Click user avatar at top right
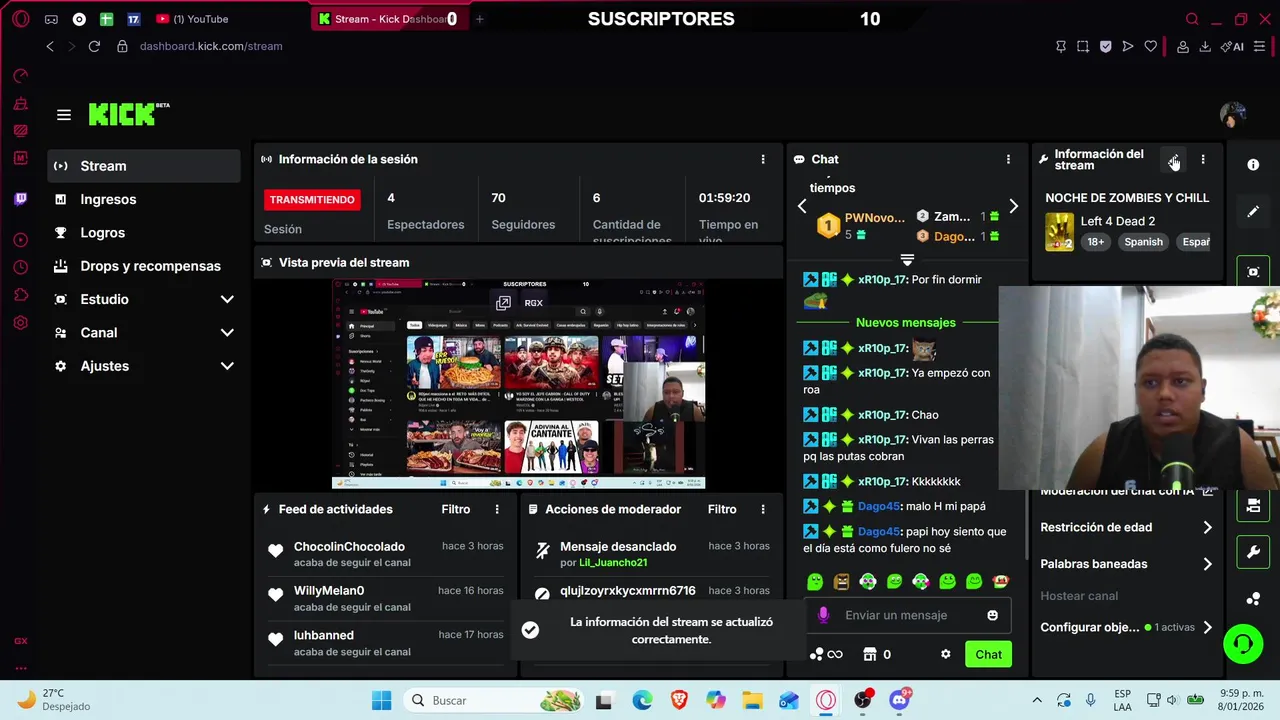The width and height of the screenshot is (1280, 720). pos(1232,114)
